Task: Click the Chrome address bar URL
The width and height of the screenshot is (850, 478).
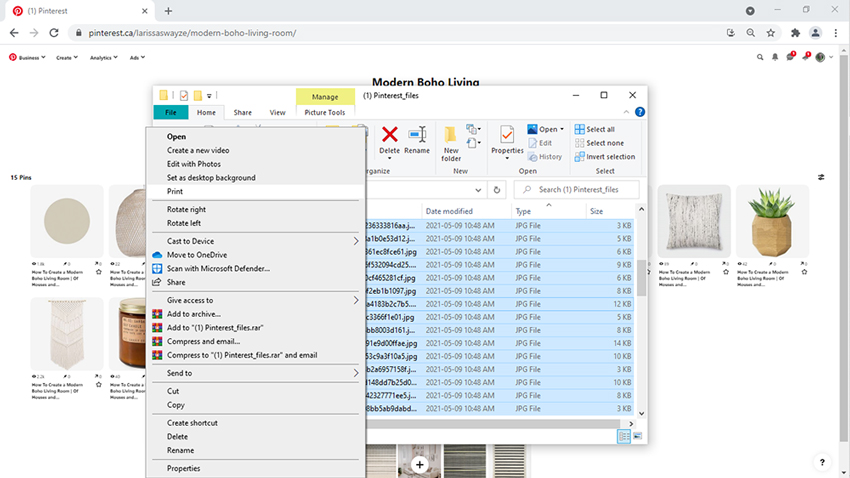Action: (192, 33)
